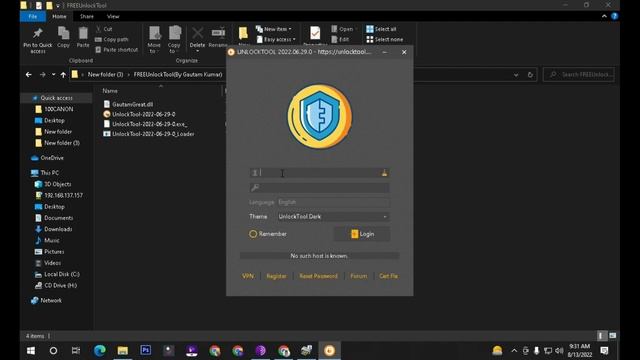Click the Move to icon
640x360 pixels.
[154, 33]
